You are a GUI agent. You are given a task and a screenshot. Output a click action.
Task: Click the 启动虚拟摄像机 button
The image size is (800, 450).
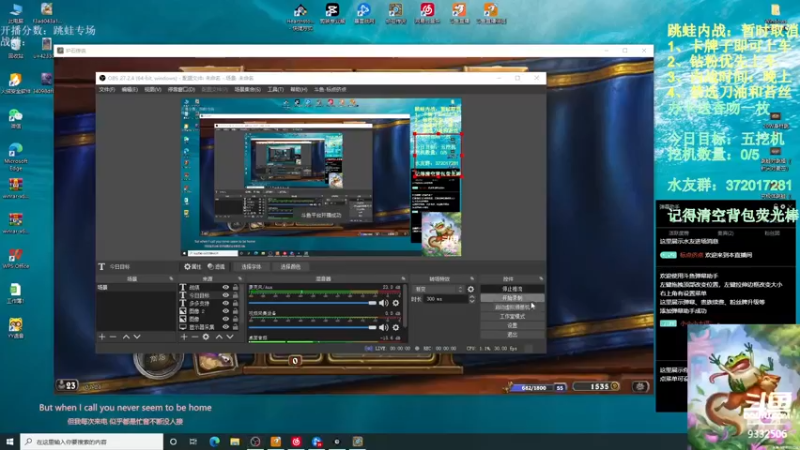click(x=512, y=307)
